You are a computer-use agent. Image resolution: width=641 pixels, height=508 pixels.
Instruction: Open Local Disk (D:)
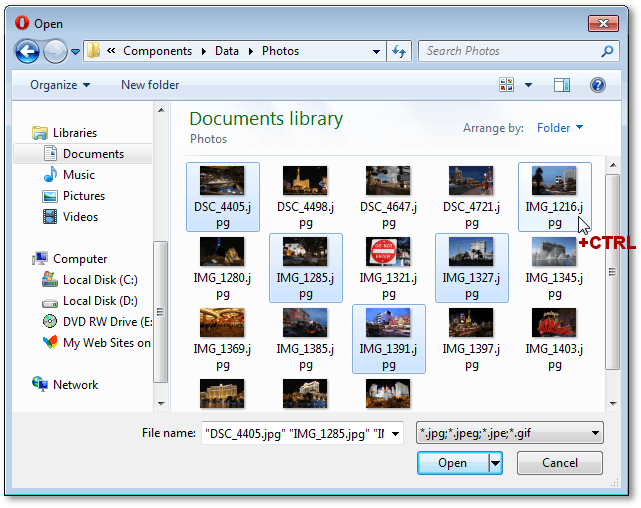90,301
